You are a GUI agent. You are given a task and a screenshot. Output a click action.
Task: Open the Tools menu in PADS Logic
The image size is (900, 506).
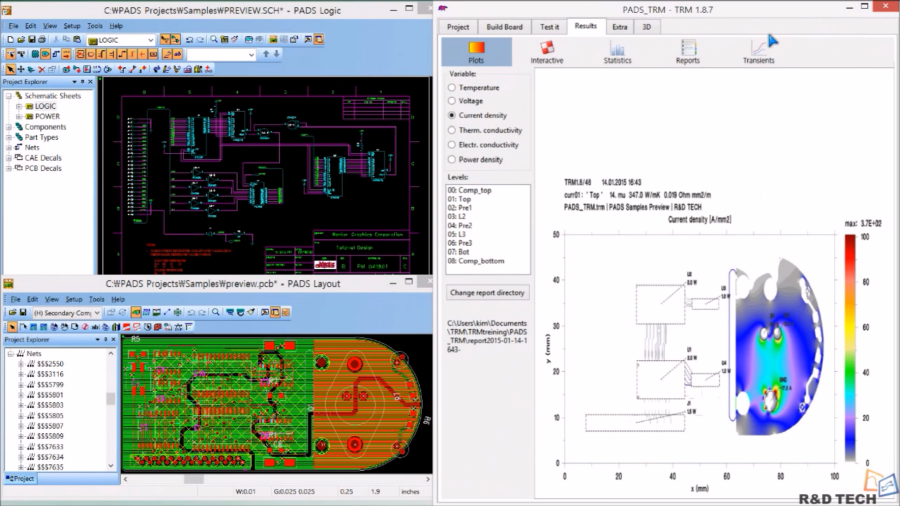tap(95, 25)
